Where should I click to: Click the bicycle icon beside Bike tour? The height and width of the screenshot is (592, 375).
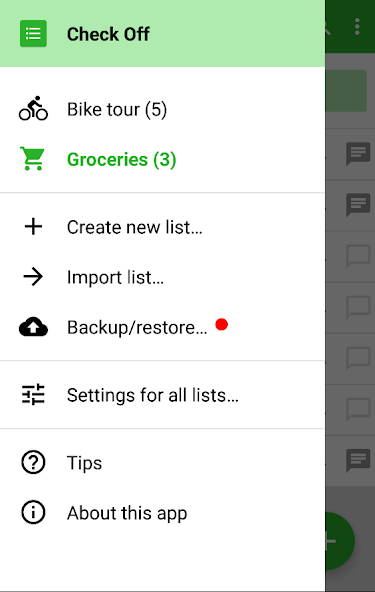point(33,108)
